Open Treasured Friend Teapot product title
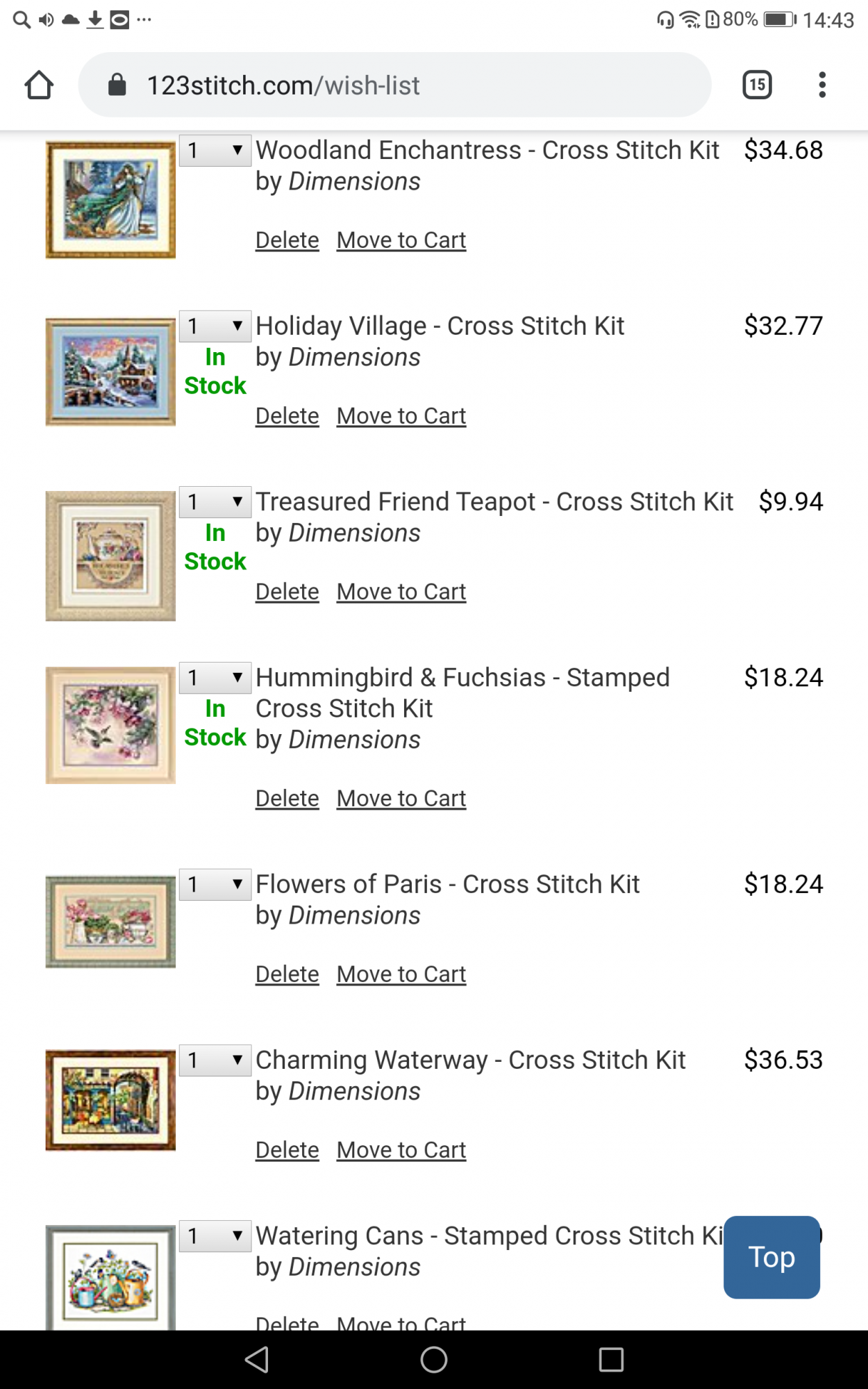 tap(494, 502)
